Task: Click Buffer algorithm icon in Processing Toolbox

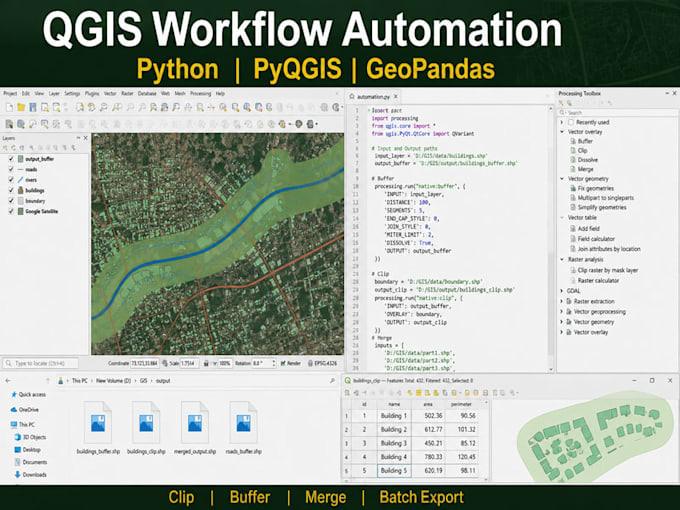Action: (x=573, y=141)
